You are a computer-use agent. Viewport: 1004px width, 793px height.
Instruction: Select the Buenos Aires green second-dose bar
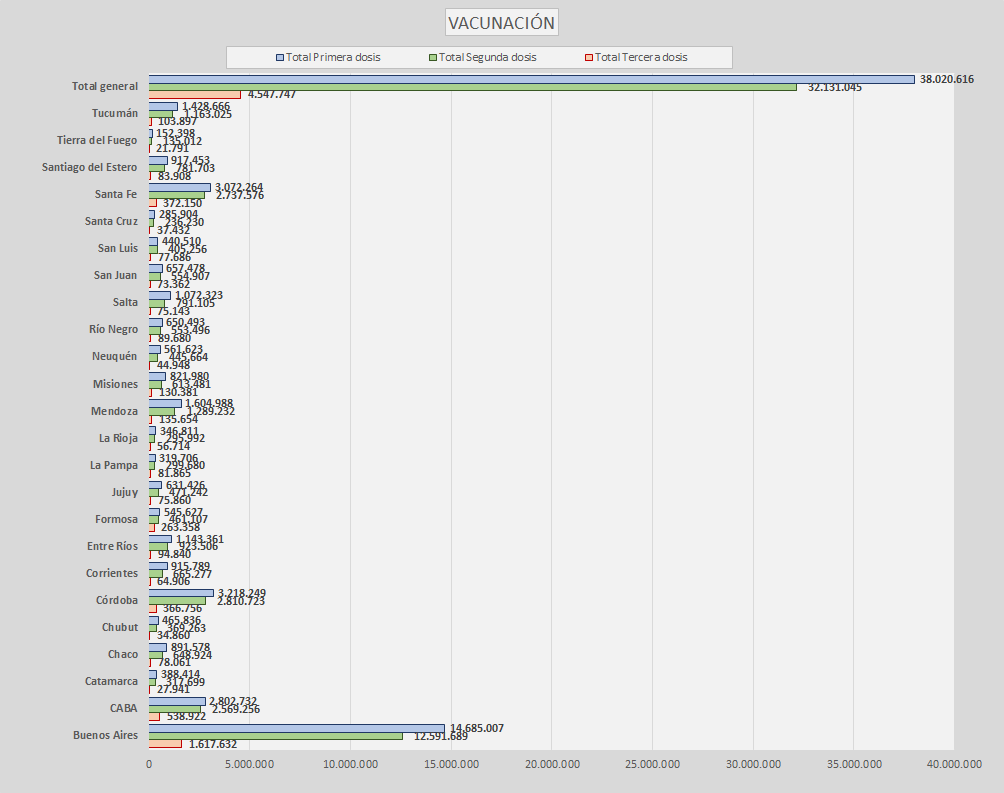[x=276, y=736]
